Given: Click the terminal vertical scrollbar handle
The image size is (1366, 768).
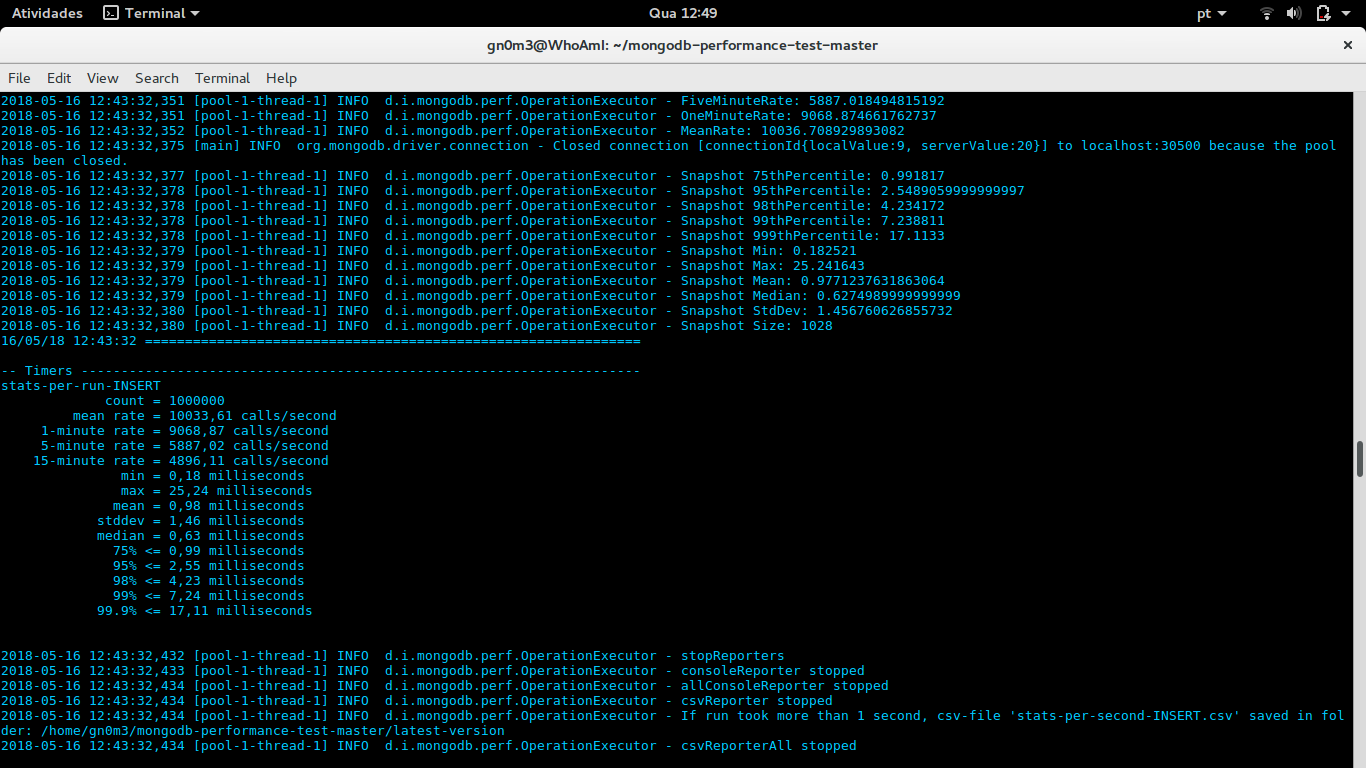Looking at the screenshot, I should pos(1360,459).
